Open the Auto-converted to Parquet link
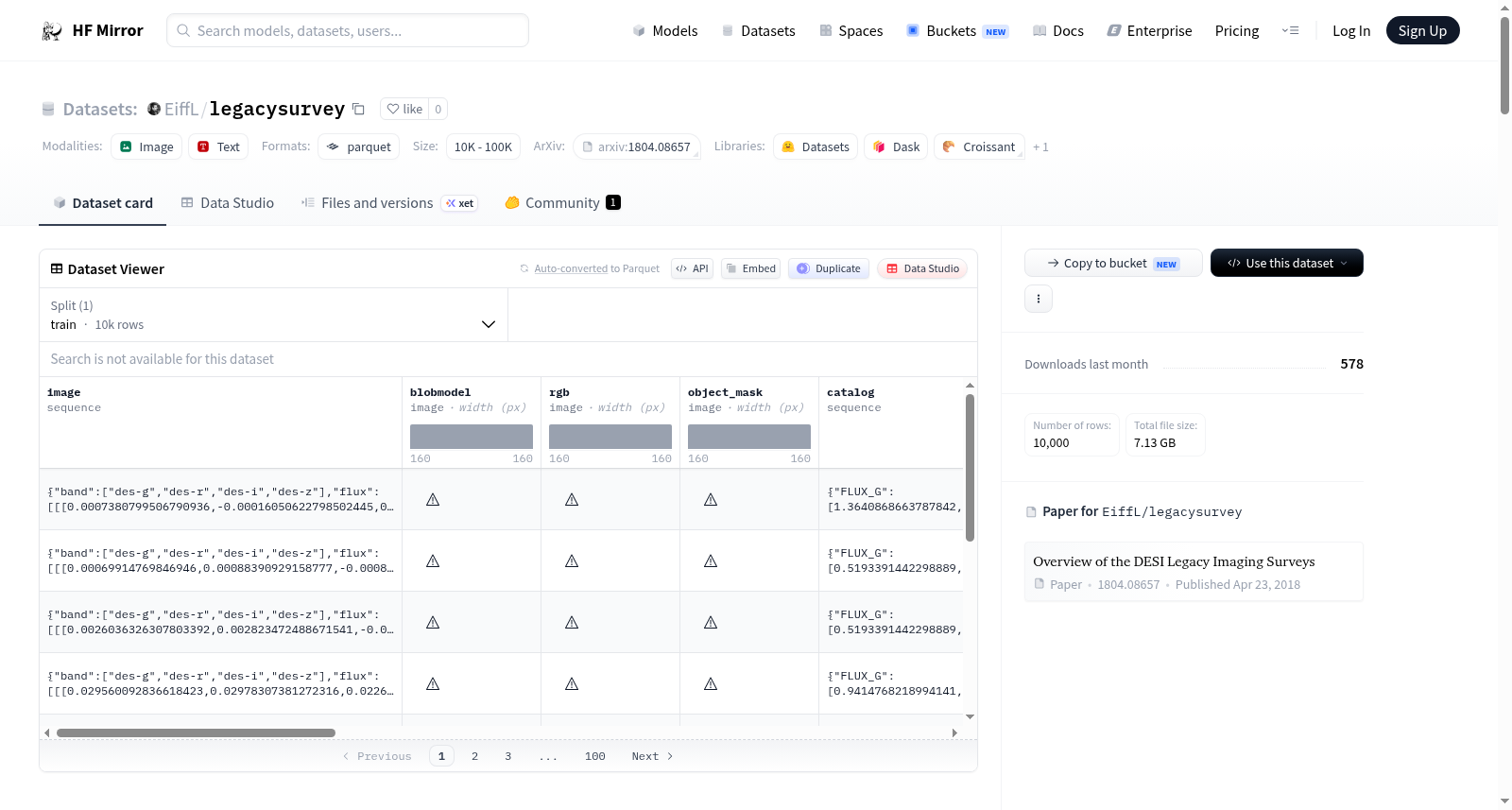This screenshot has width=1512, height=810. [x=590, y=268]
